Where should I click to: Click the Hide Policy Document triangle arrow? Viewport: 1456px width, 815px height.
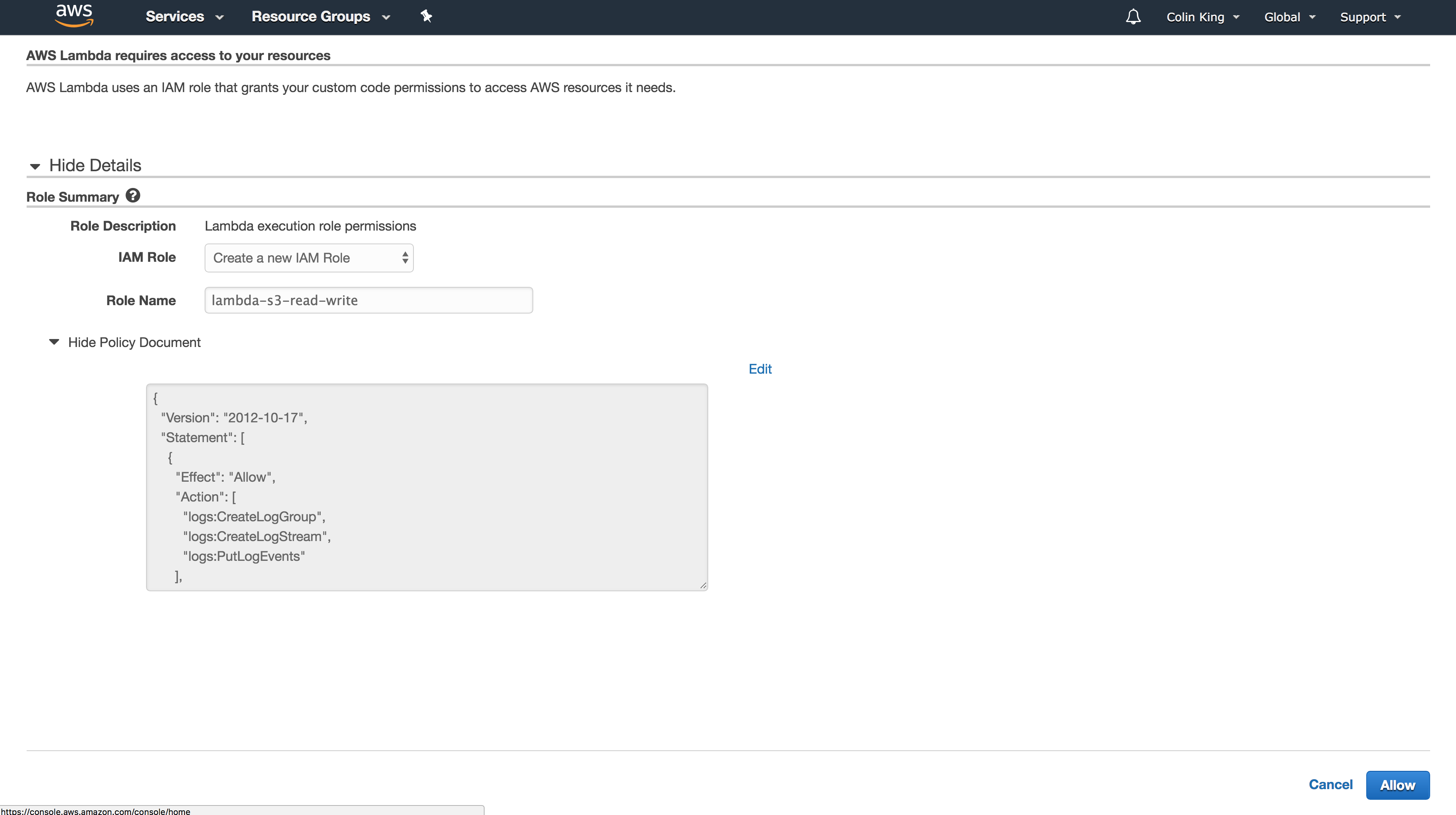(54, 342)
